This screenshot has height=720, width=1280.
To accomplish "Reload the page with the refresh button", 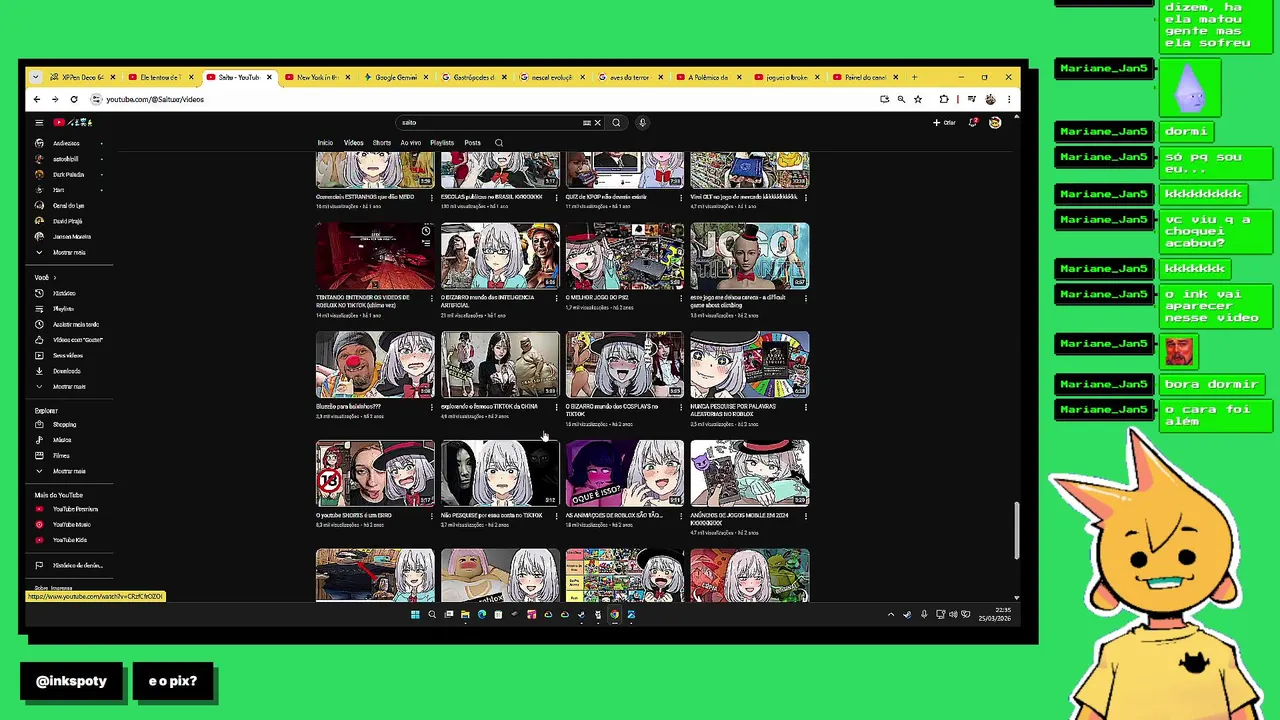I will click(73, 99).
